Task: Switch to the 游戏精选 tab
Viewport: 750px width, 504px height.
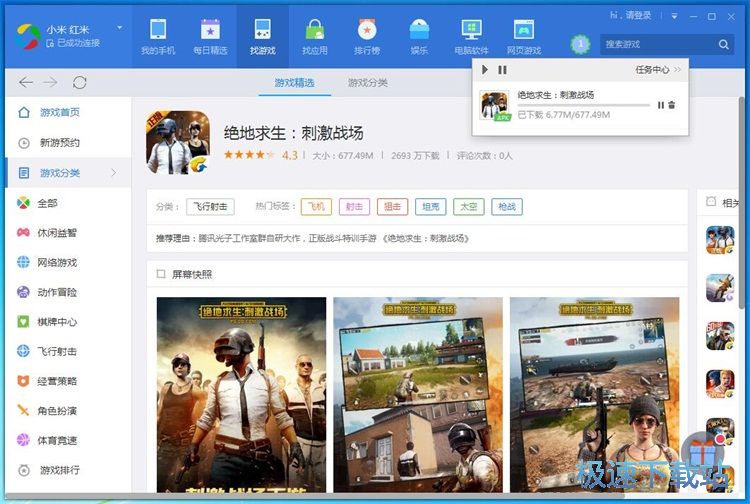Action: tap(294, 83)
